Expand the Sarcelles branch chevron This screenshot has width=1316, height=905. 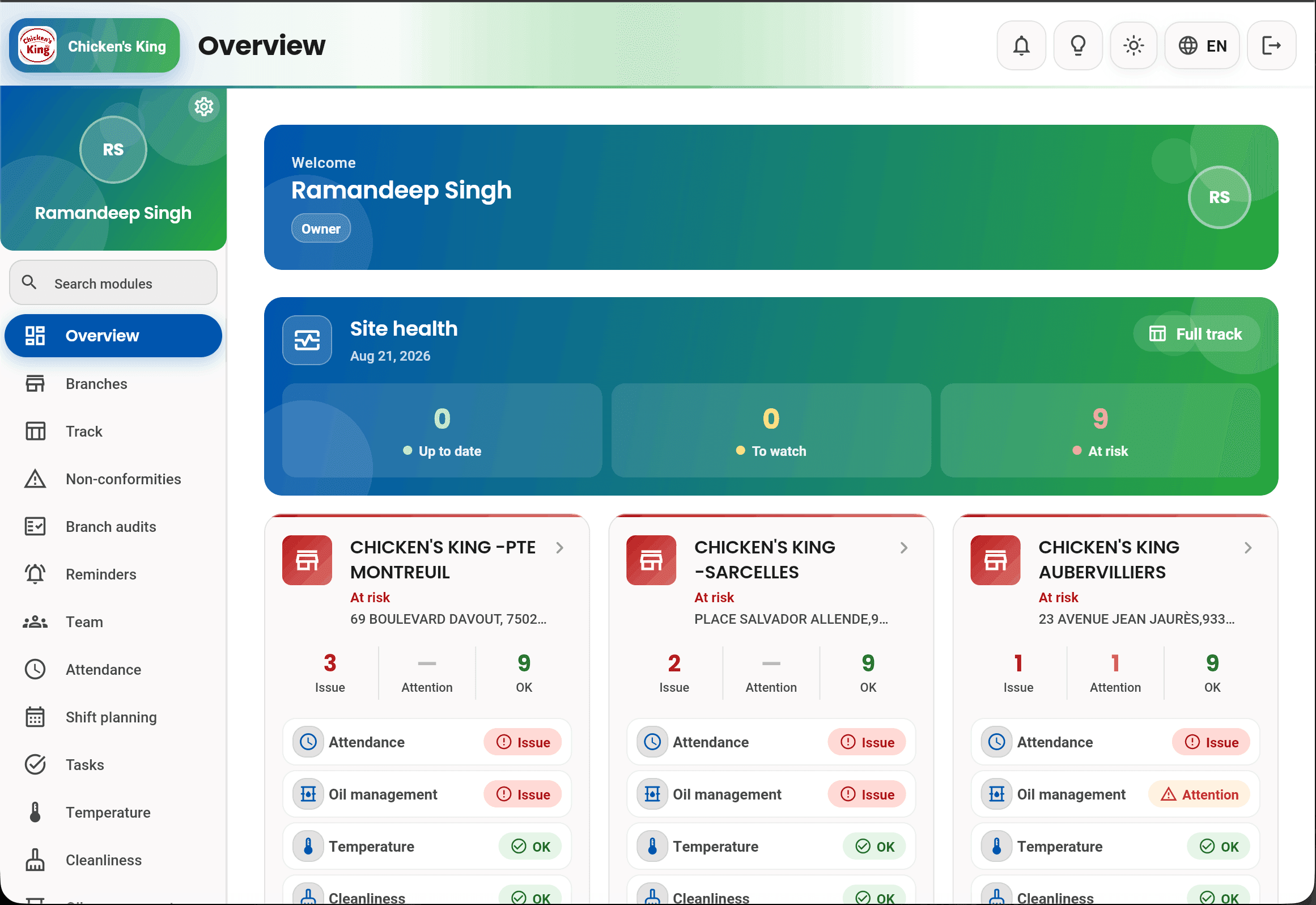point(904,548)
